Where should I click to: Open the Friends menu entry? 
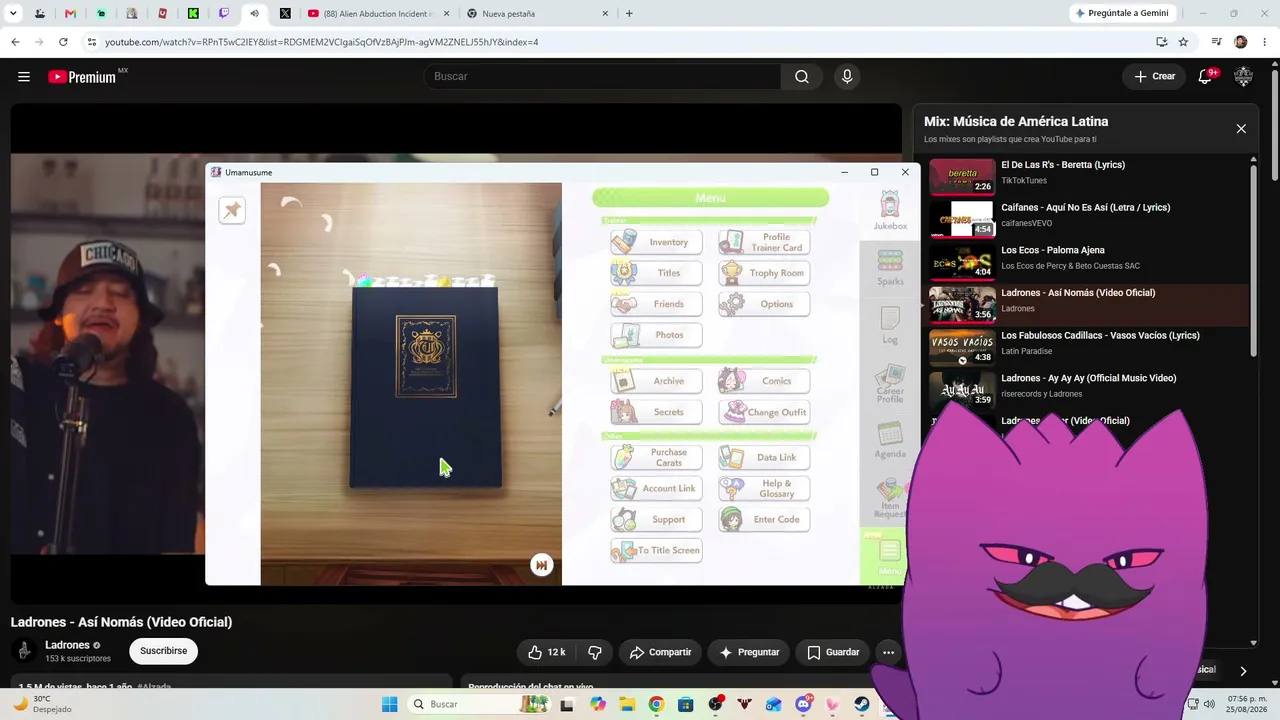pos(656,304)
